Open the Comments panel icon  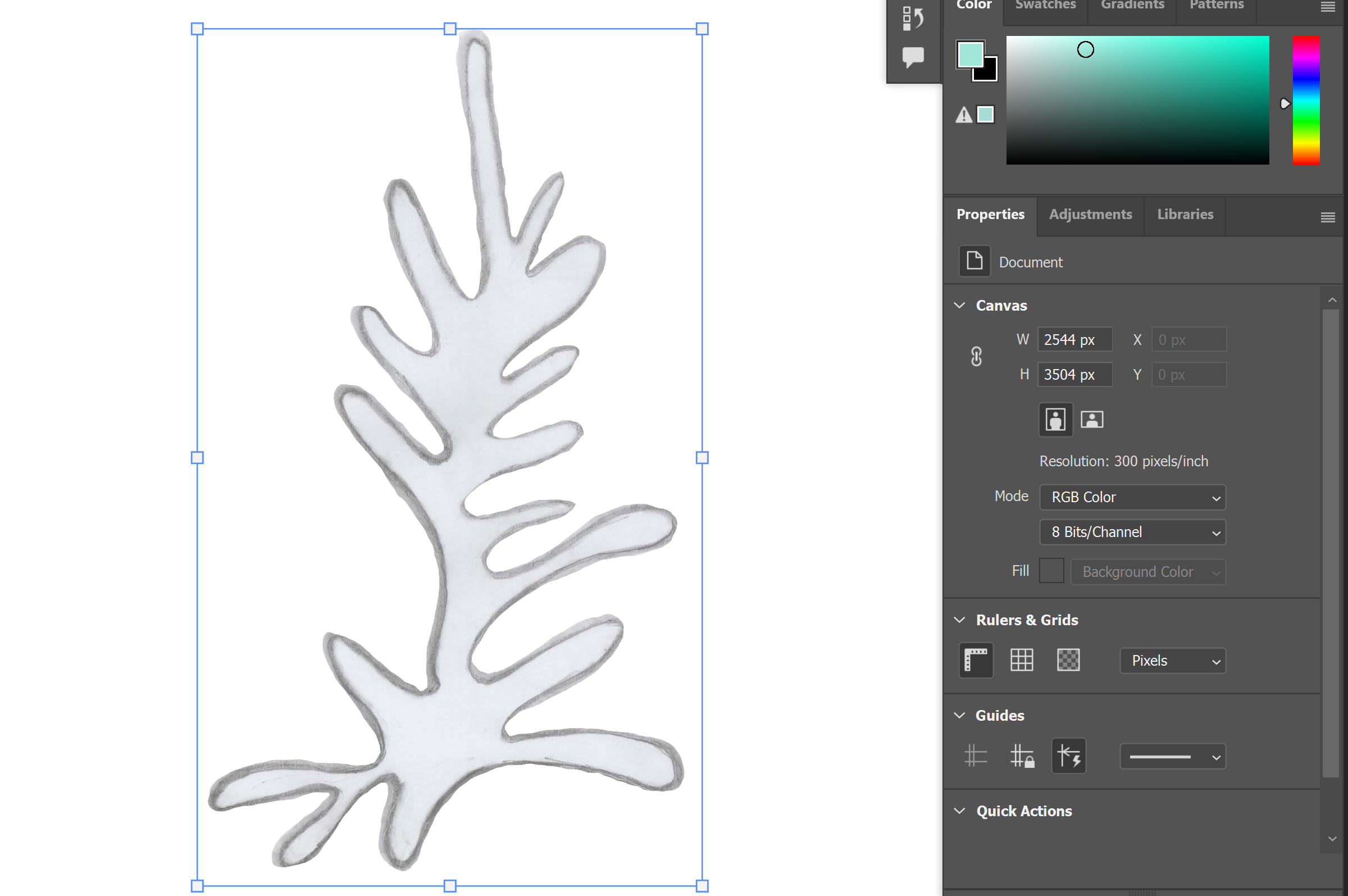tap(913, 57)
